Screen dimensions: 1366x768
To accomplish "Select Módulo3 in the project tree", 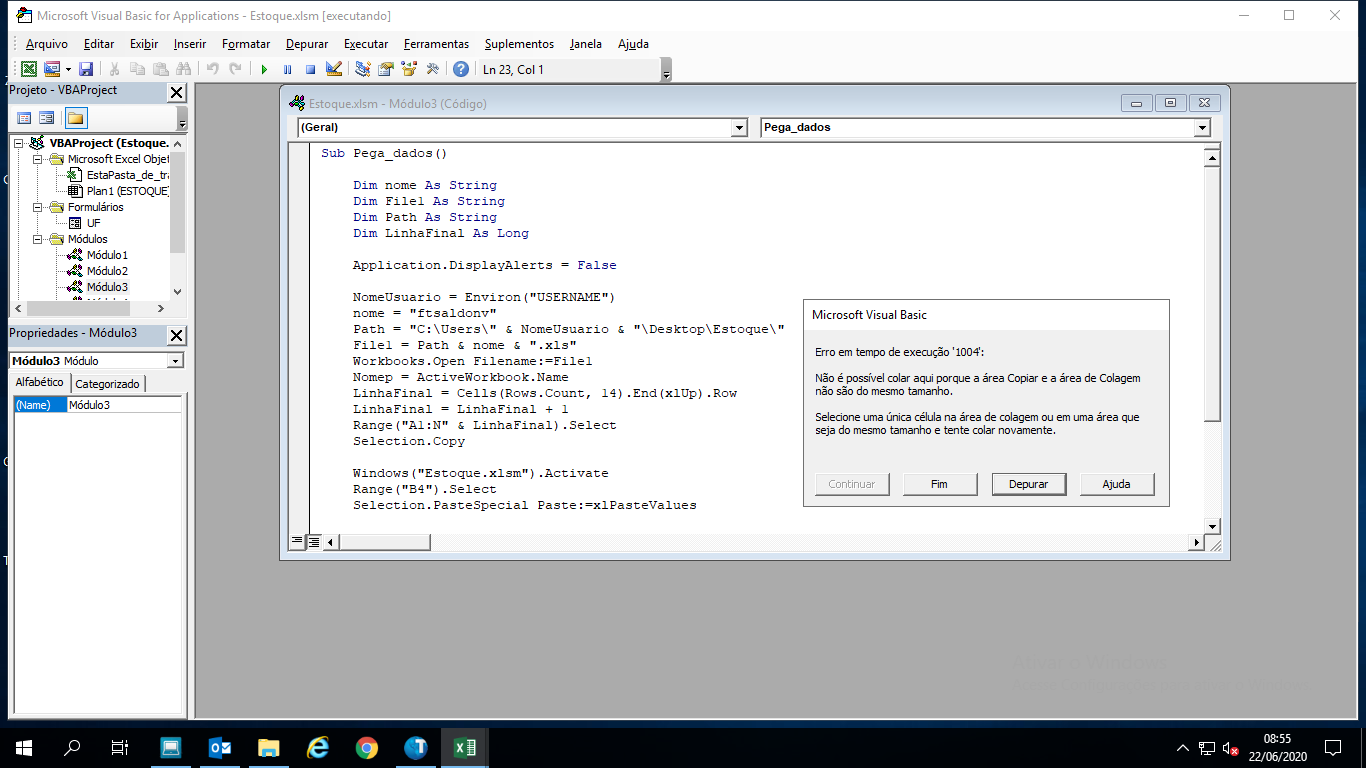I will click(107, 287).
